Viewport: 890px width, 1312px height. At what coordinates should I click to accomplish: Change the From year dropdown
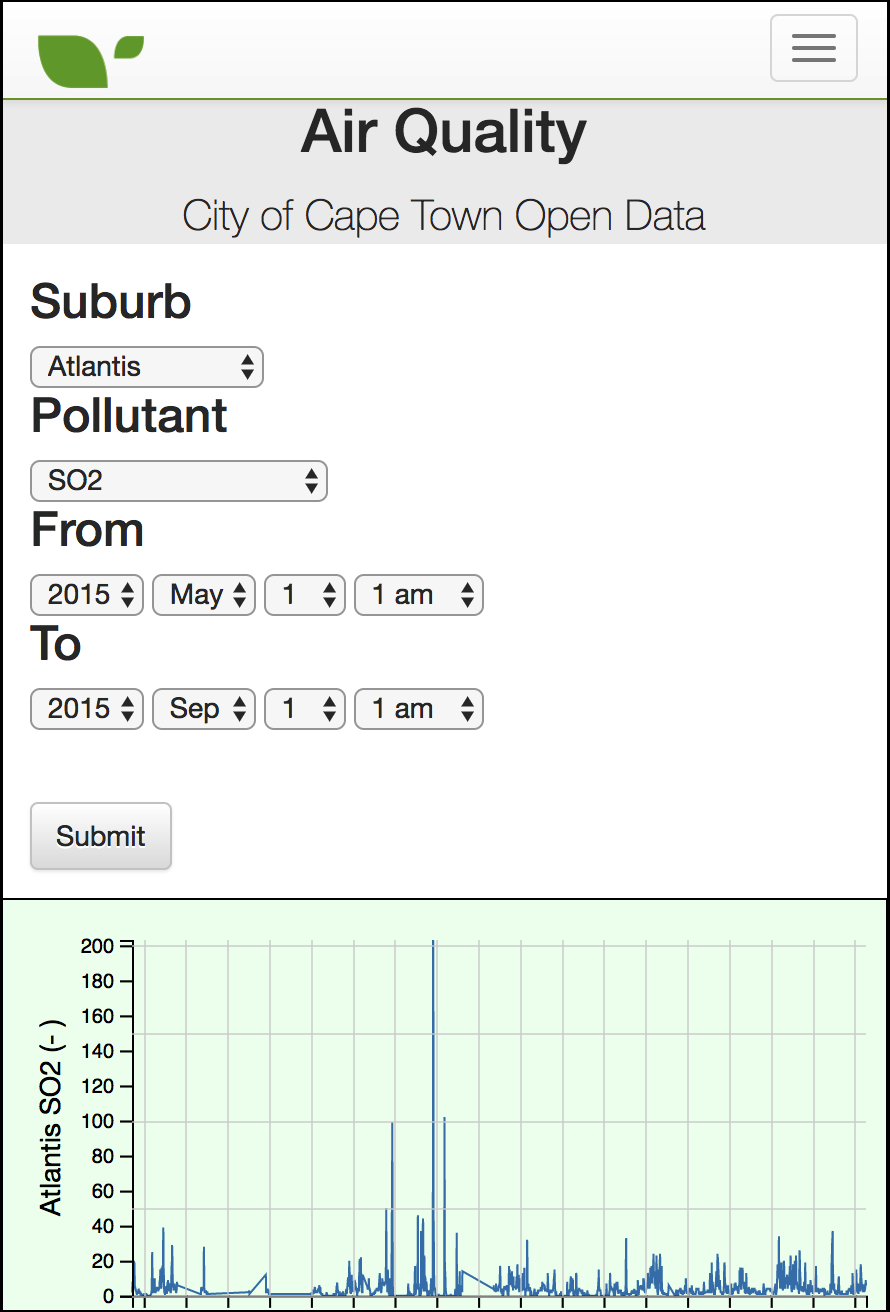pos(87,595)
